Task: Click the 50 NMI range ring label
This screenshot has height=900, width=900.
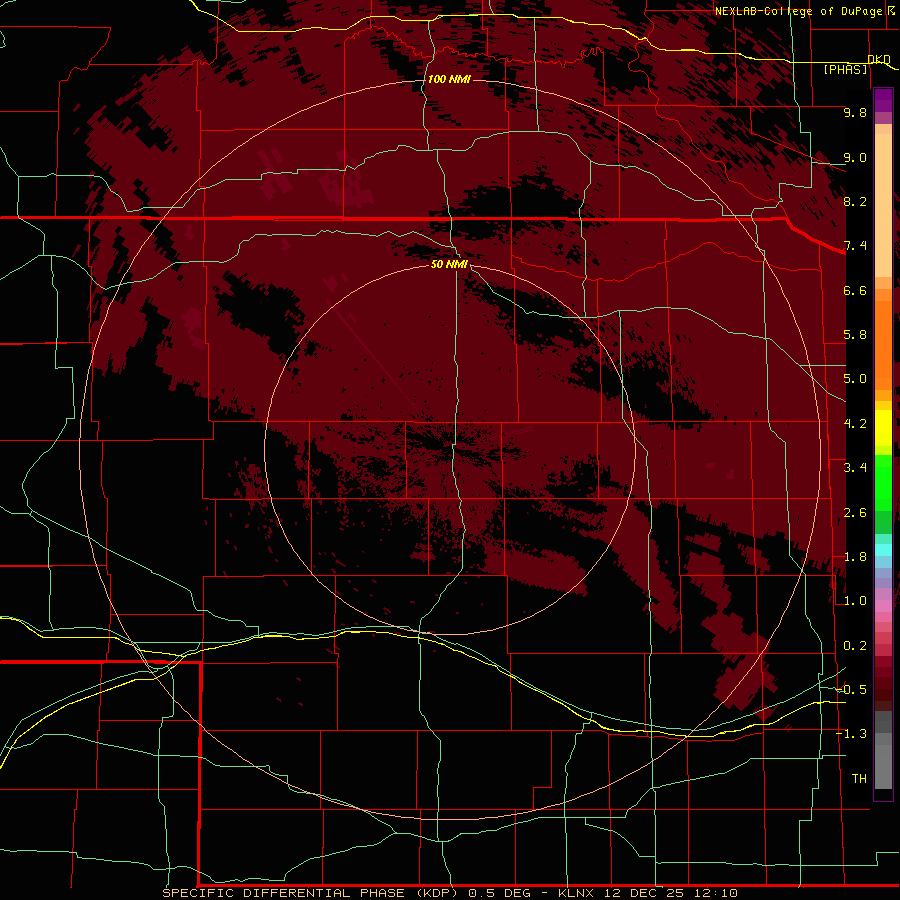Action: point(449,264)
